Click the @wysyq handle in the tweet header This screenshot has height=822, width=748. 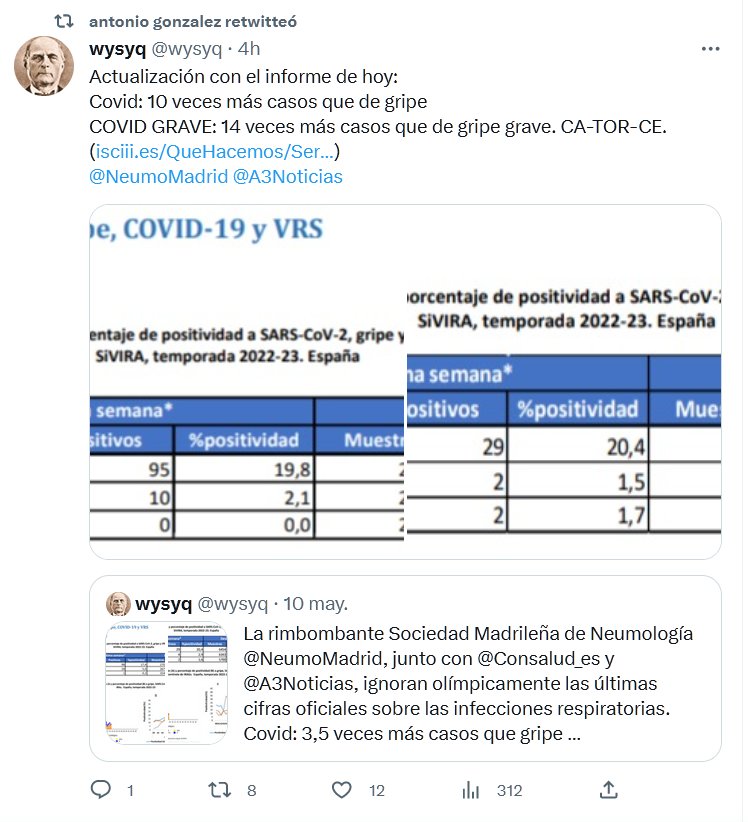click(187, 49)
